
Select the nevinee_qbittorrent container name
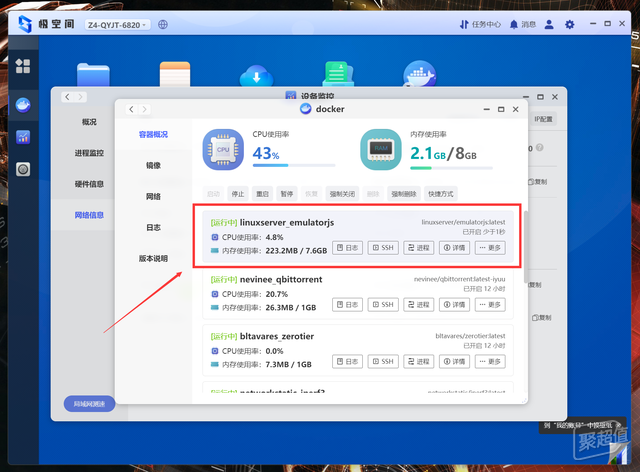click(281, 279)
